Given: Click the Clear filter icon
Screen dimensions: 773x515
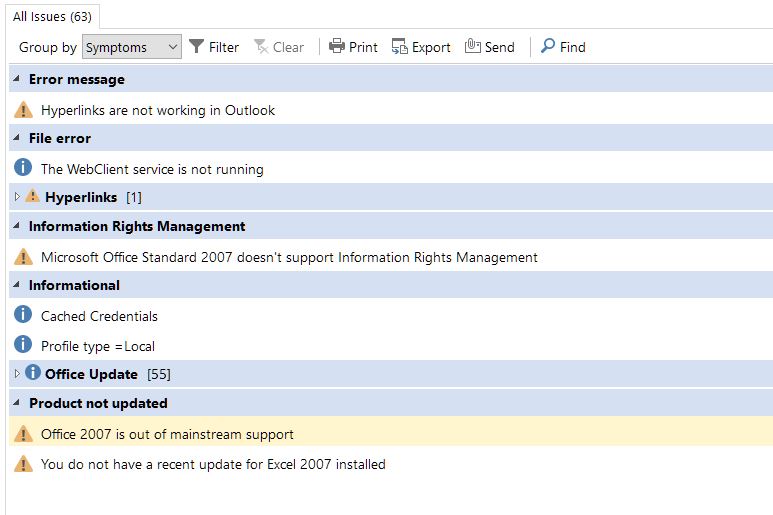Looking at the screenshot, I should point(261,46).
